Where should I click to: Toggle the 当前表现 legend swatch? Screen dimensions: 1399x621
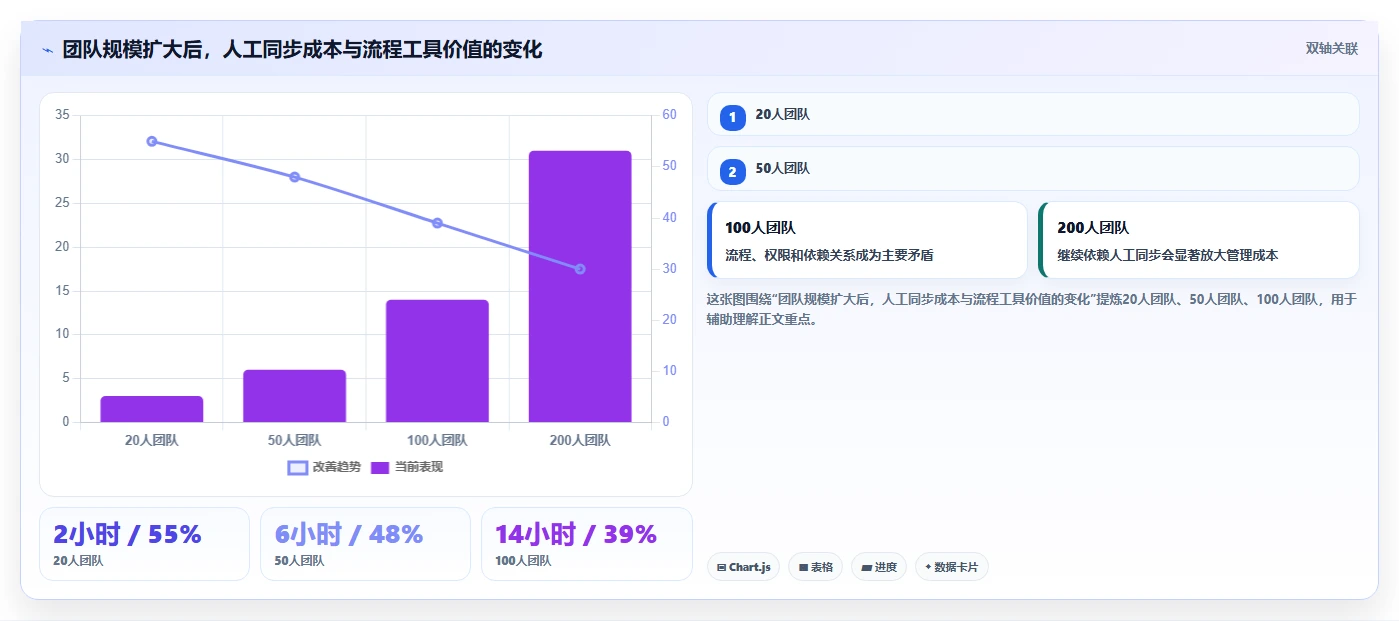point(380,467)
